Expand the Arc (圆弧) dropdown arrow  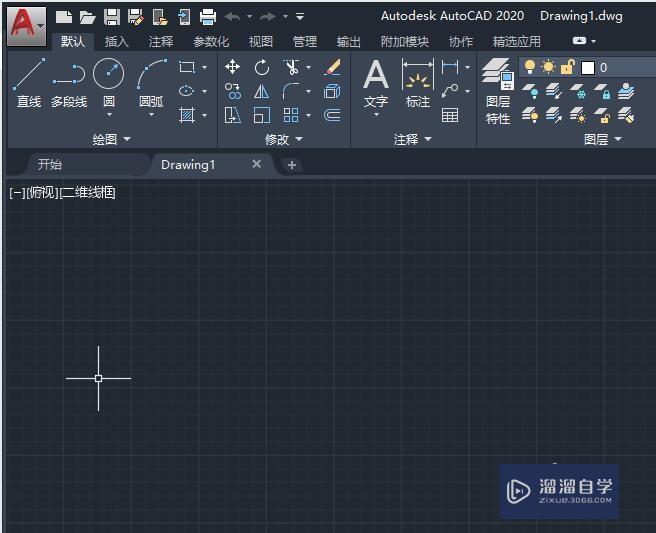point(151,114)
